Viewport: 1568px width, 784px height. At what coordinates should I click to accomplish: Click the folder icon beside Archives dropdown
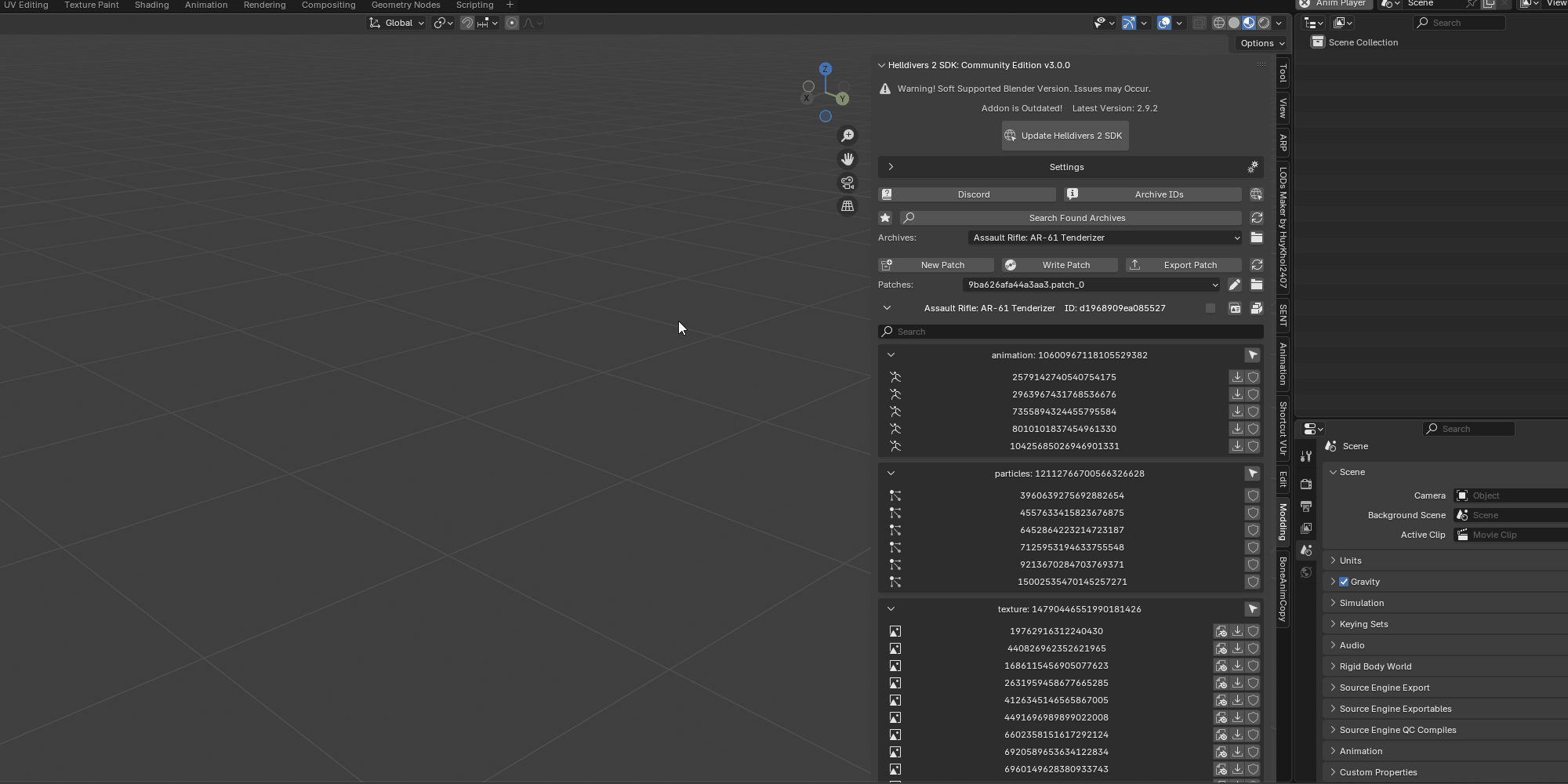click(x=1256, y=238)
